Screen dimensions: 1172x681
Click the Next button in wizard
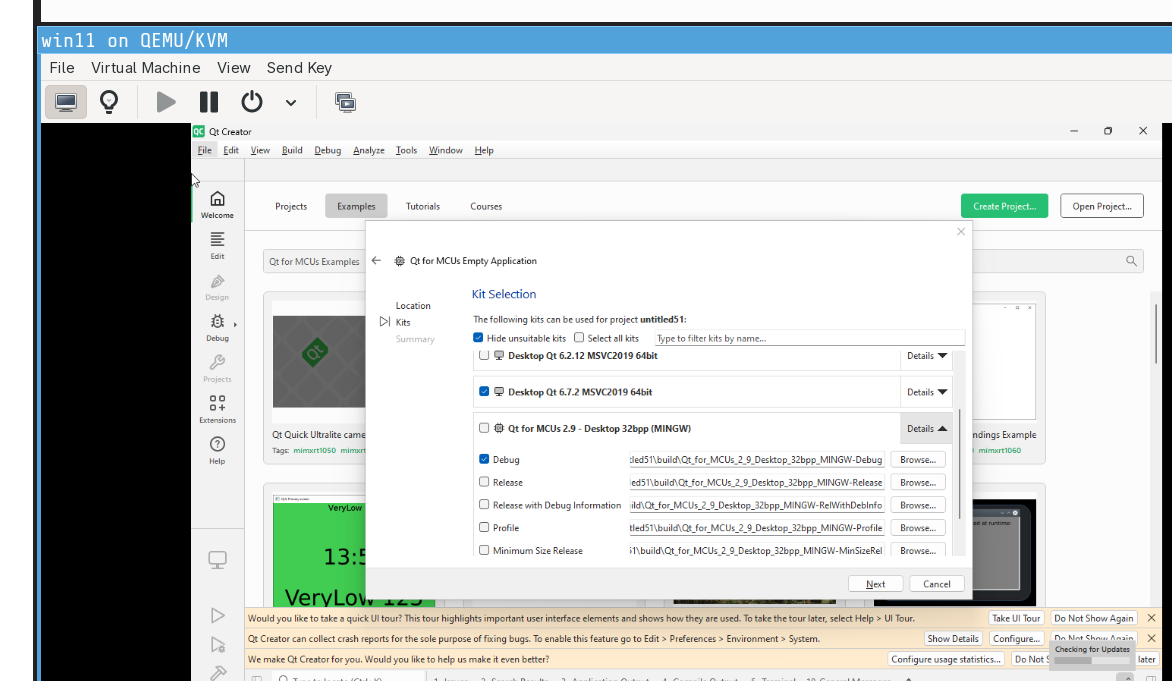[x=875, y=584]
